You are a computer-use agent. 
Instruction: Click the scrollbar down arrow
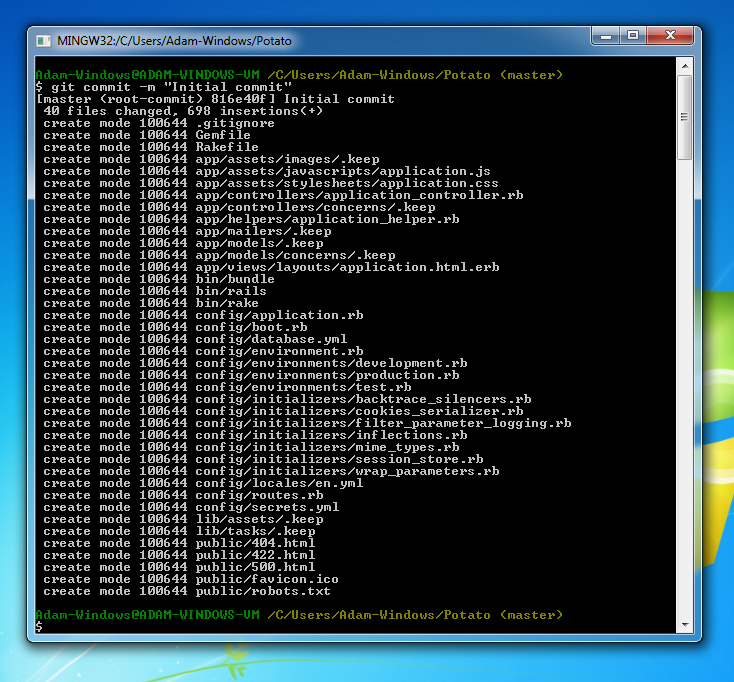pos(685,624)
